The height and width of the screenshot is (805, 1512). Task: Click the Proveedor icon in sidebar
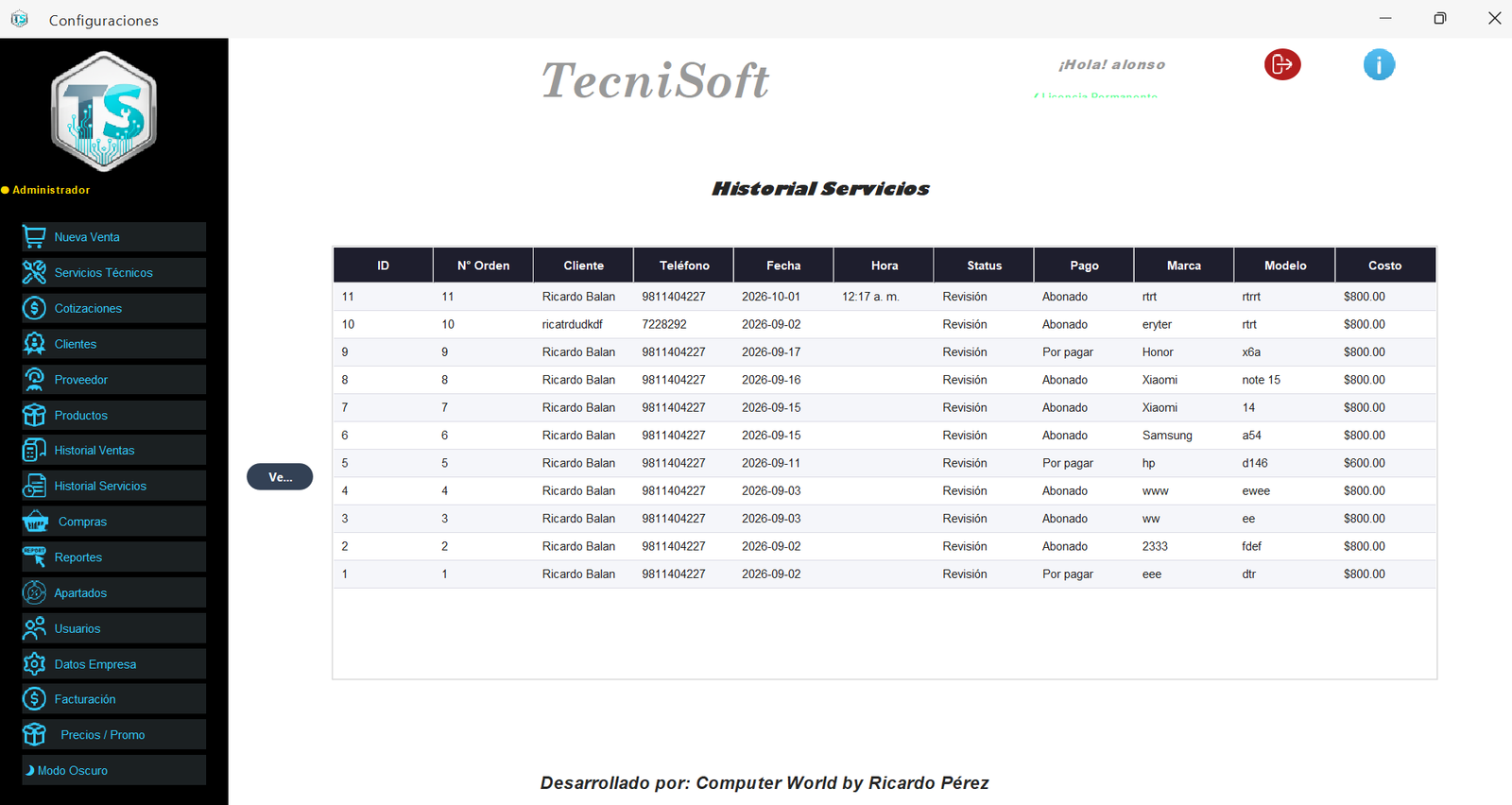[x=34, y=379]
